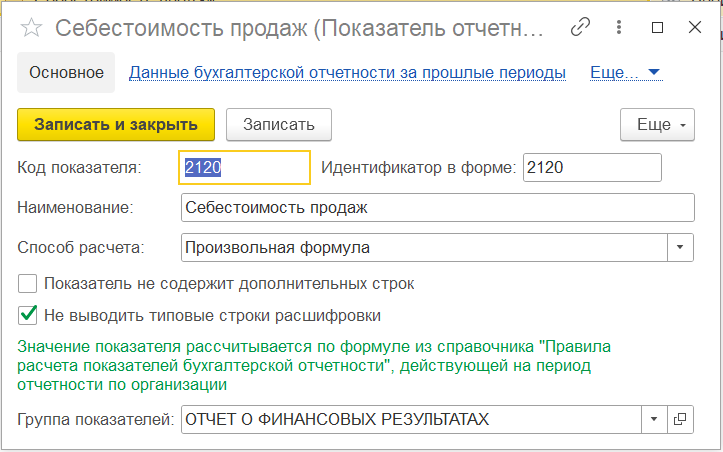Open the selected Группа показателей item
Viewport: 723px width, 452px height.
click(x=680, y=419)
